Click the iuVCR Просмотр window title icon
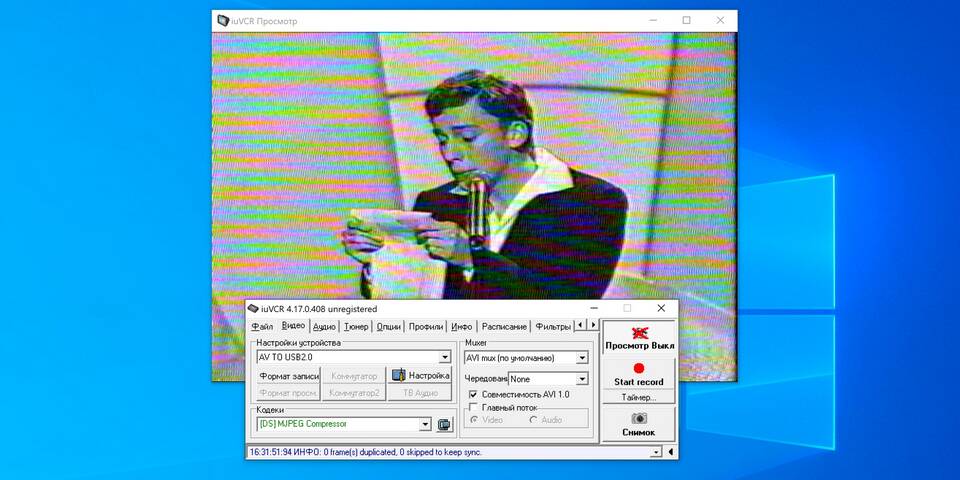The width and height of the screenshot is (960, 480). pyautogui.click(x=223, y=21)
